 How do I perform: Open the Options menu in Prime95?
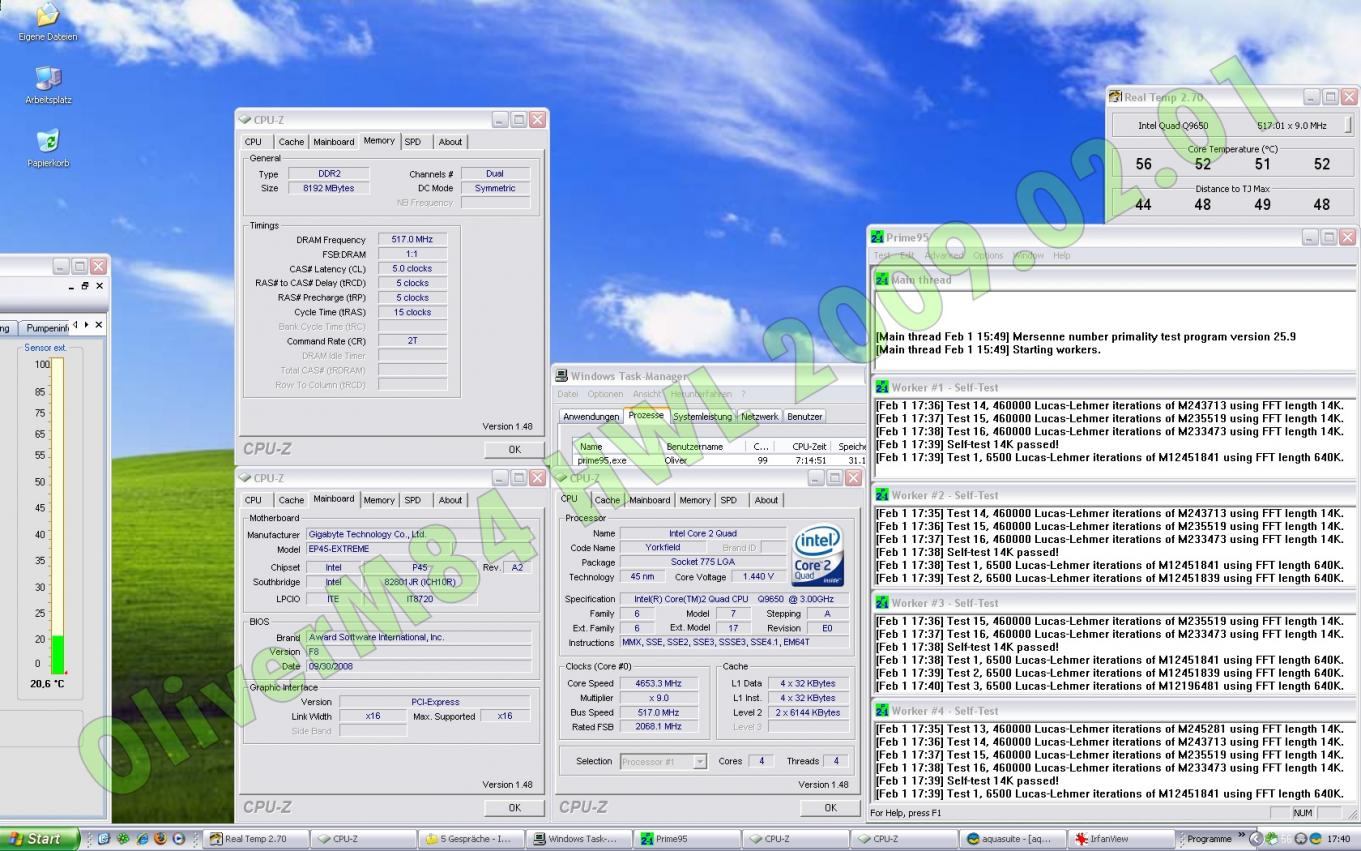pyautogui.click(x=988, y=255)
